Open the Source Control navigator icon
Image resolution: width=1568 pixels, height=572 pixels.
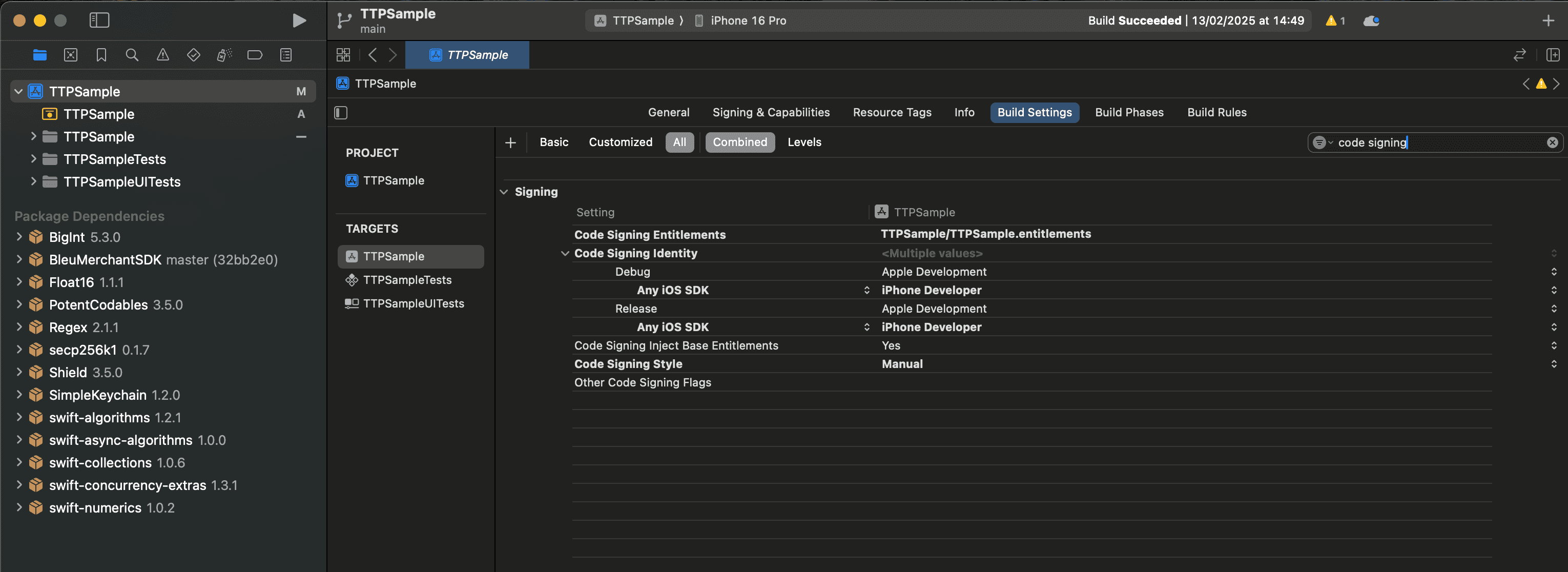point(71,55)
